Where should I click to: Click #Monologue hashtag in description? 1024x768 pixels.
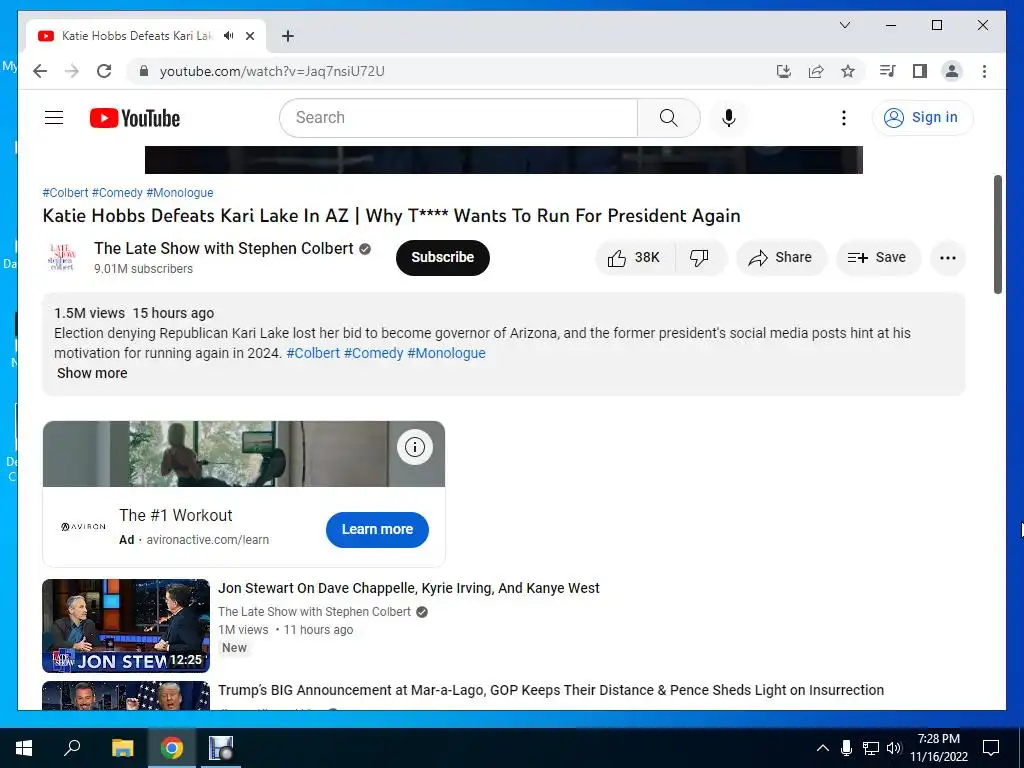(446, 353)
